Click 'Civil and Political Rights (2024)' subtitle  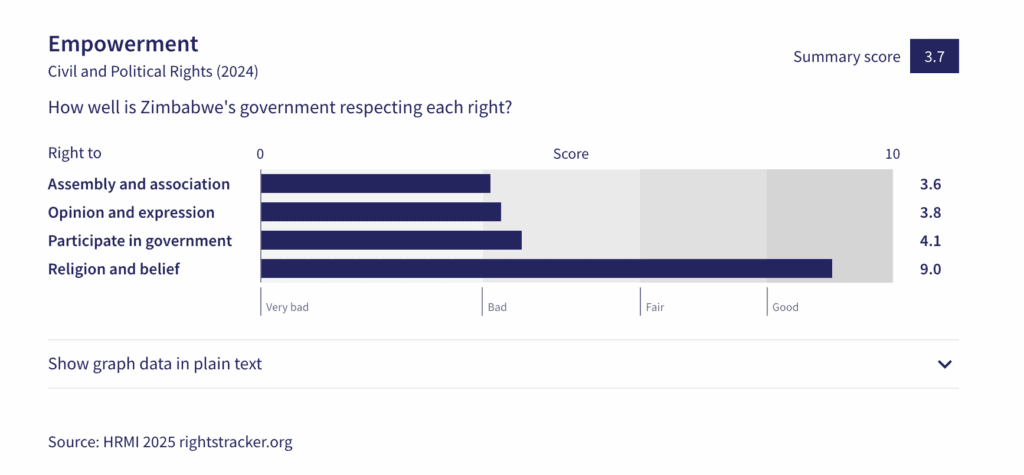tap(153, 72)
